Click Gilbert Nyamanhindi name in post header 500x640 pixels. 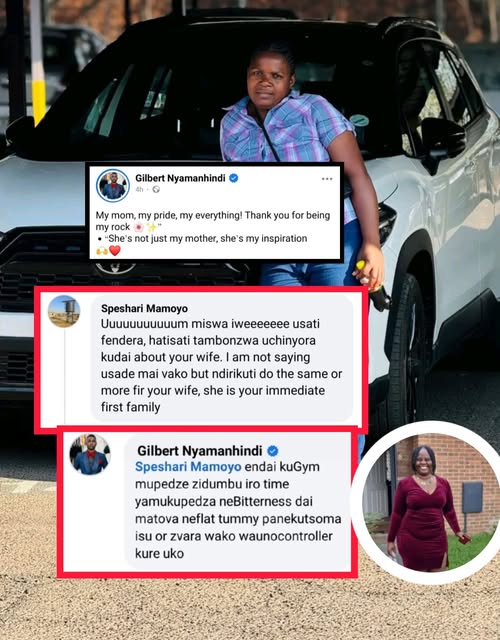pyautogui.click(x=180, y=178)
